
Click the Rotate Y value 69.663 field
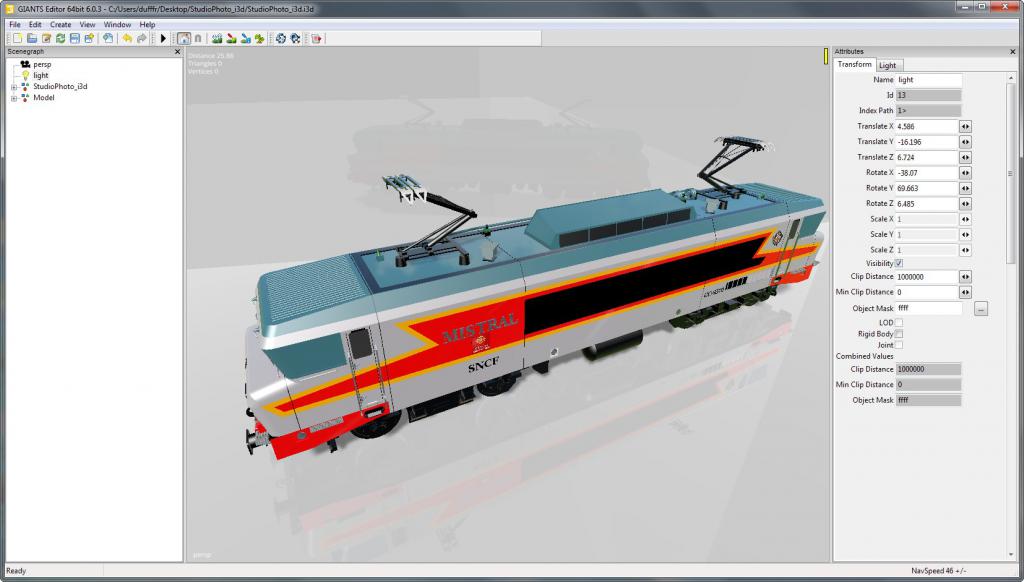coord(927,188)
